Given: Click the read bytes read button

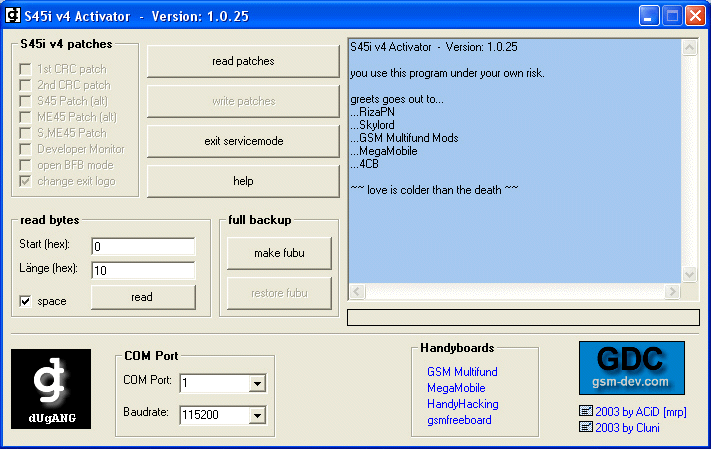Looking at the screenshot, I should coord(143,297).
